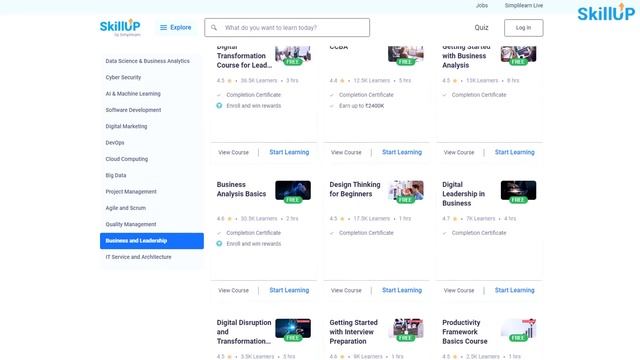The image size is (640, 360).
Task: Start Learning Design Thinking for Beginners
Action: point(402,290)
